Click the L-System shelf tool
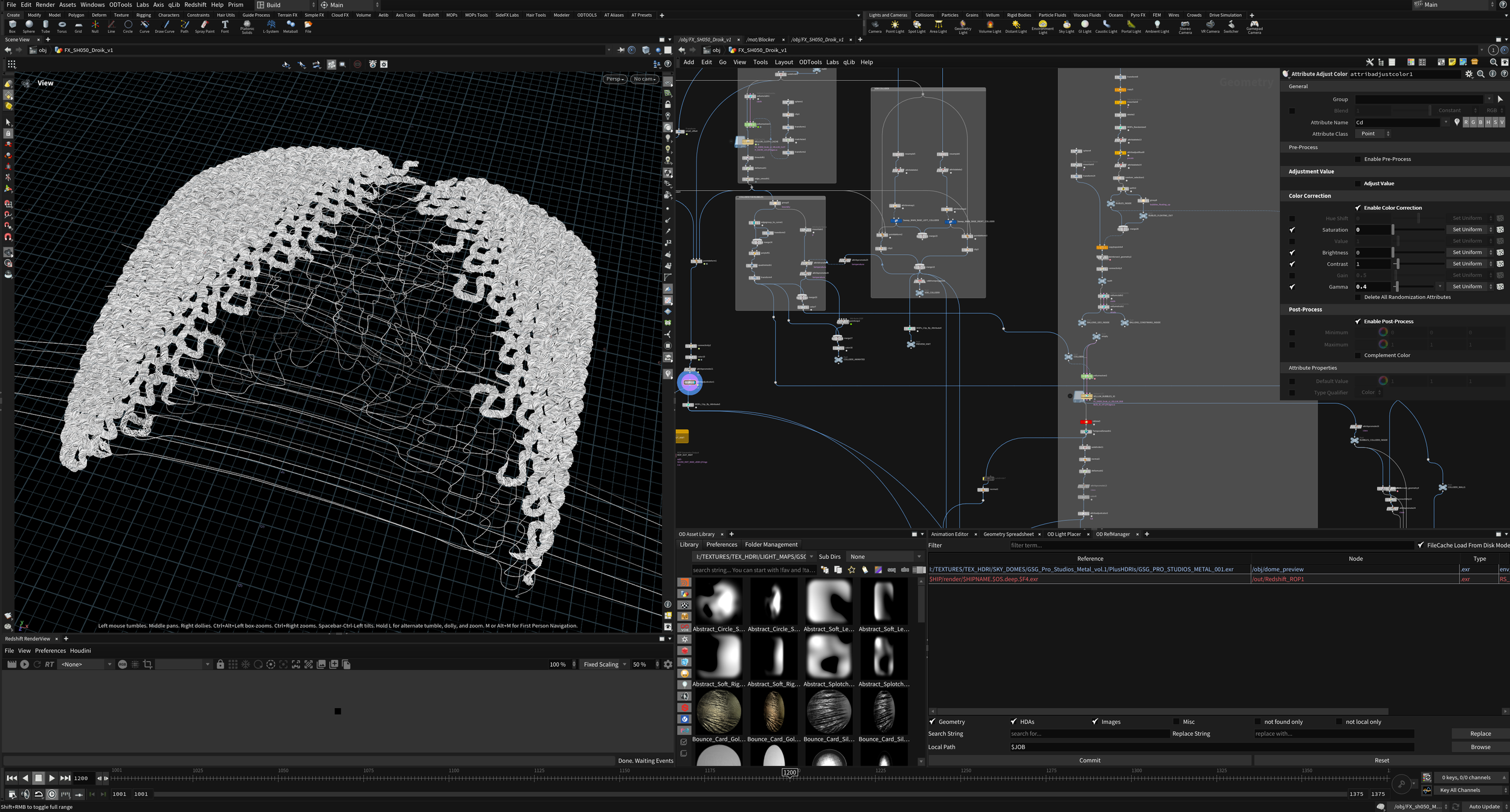This screenshot has height=812, width=1510. 271,26
